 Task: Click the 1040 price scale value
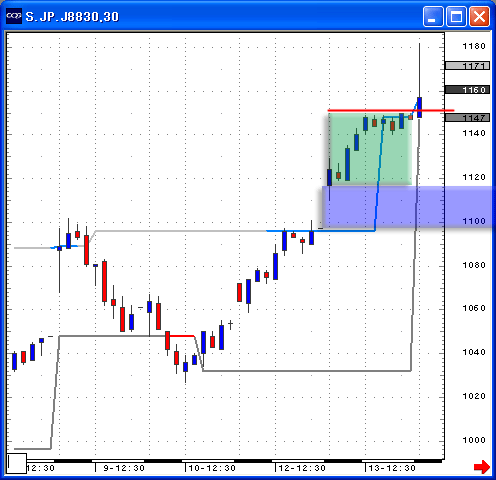[x=474, y=352]
